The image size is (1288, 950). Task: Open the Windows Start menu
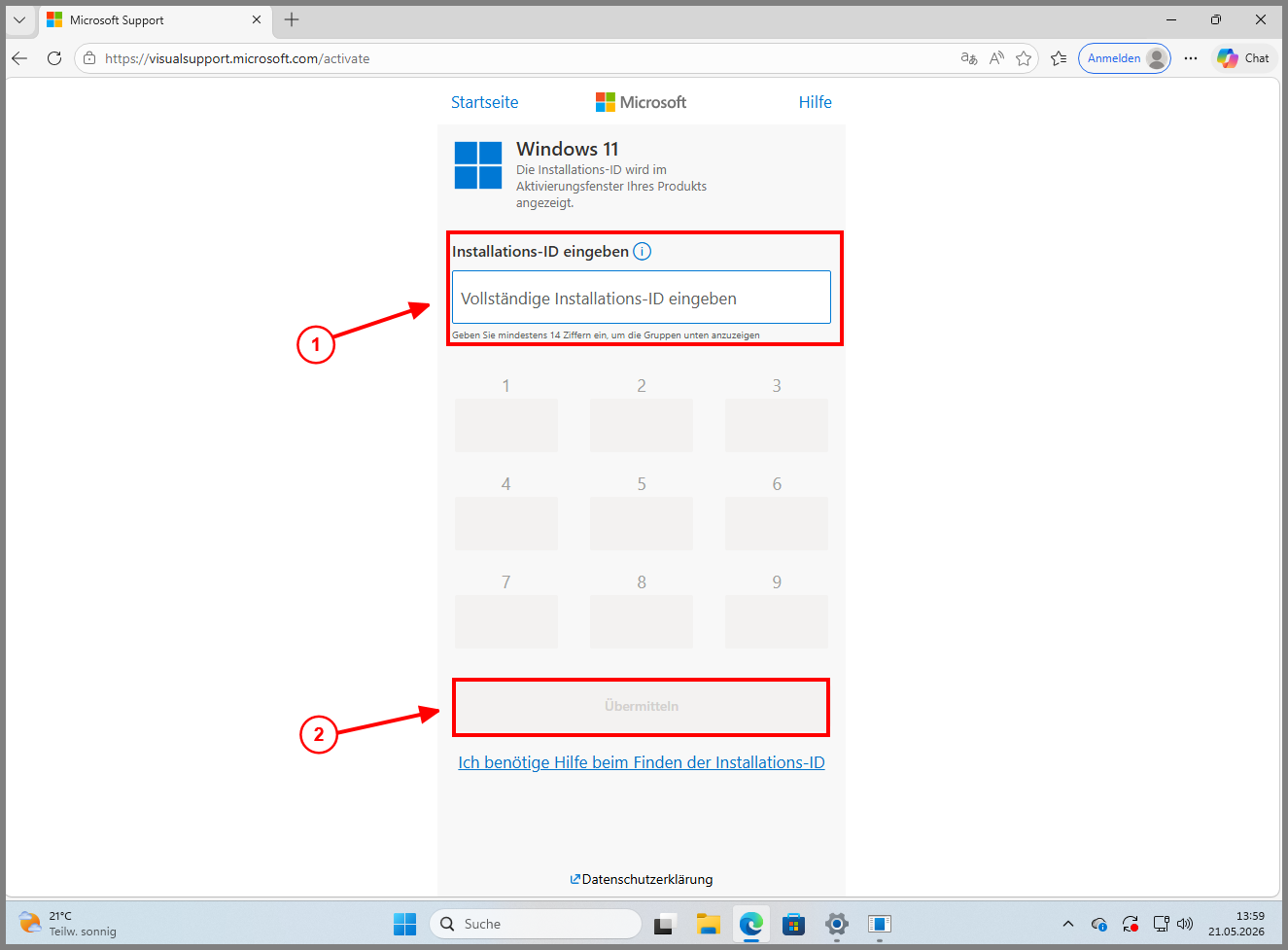coord(405,924)
